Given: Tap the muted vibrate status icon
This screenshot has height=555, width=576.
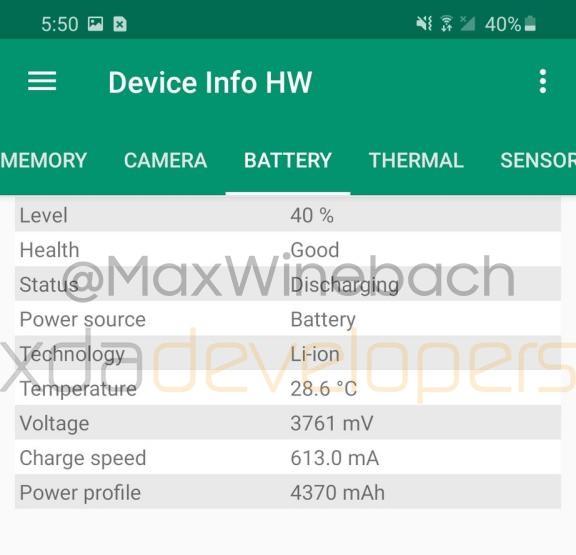Looking at the screenshot, I should [x=424, y=24].
